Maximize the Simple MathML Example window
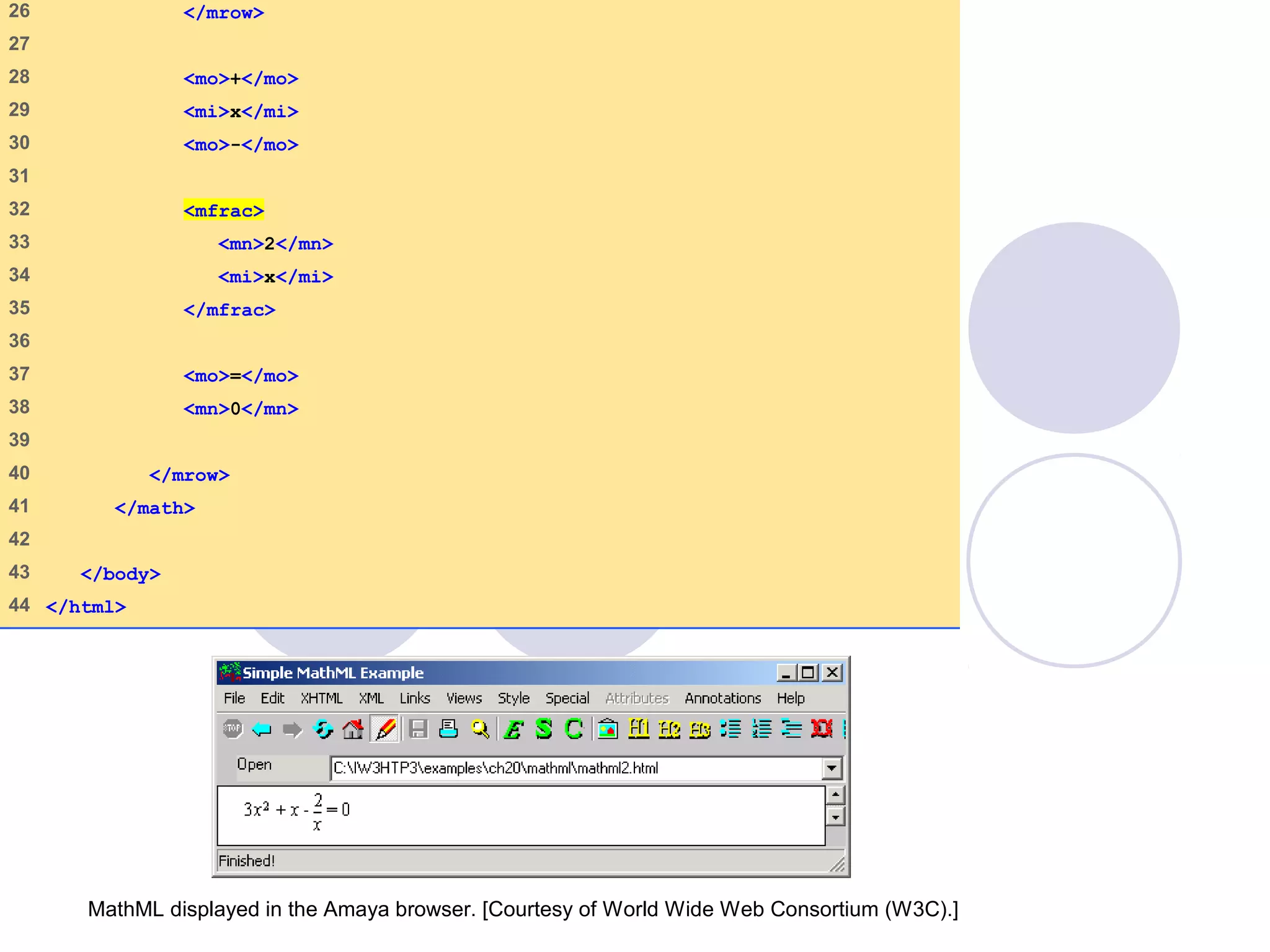The width and height of the screenshot is (1270, 952). (808, 672)
